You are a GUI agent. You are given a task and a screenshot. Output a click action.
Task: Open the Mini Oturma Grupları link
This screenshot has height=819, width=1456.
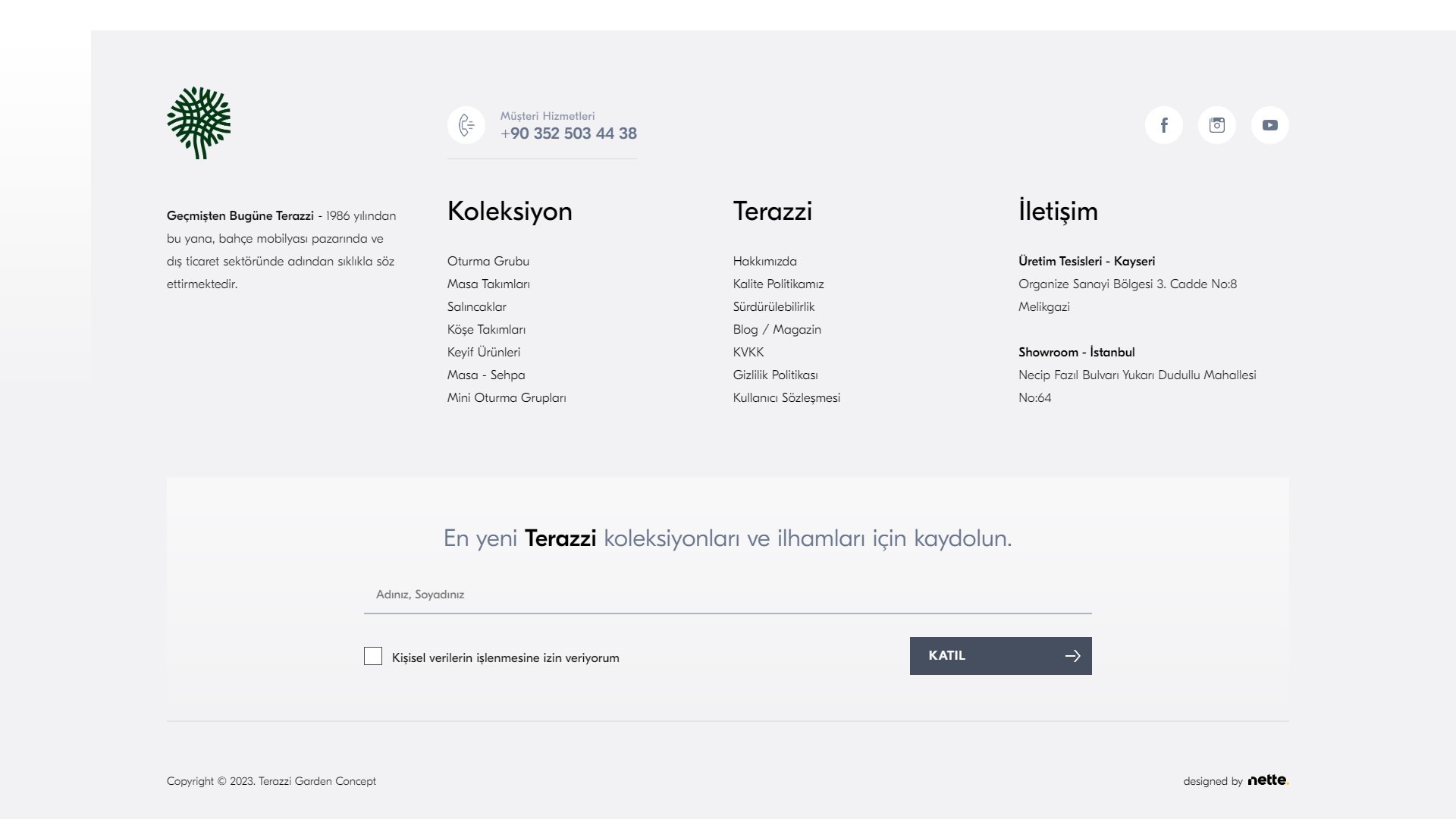(507, 397)
